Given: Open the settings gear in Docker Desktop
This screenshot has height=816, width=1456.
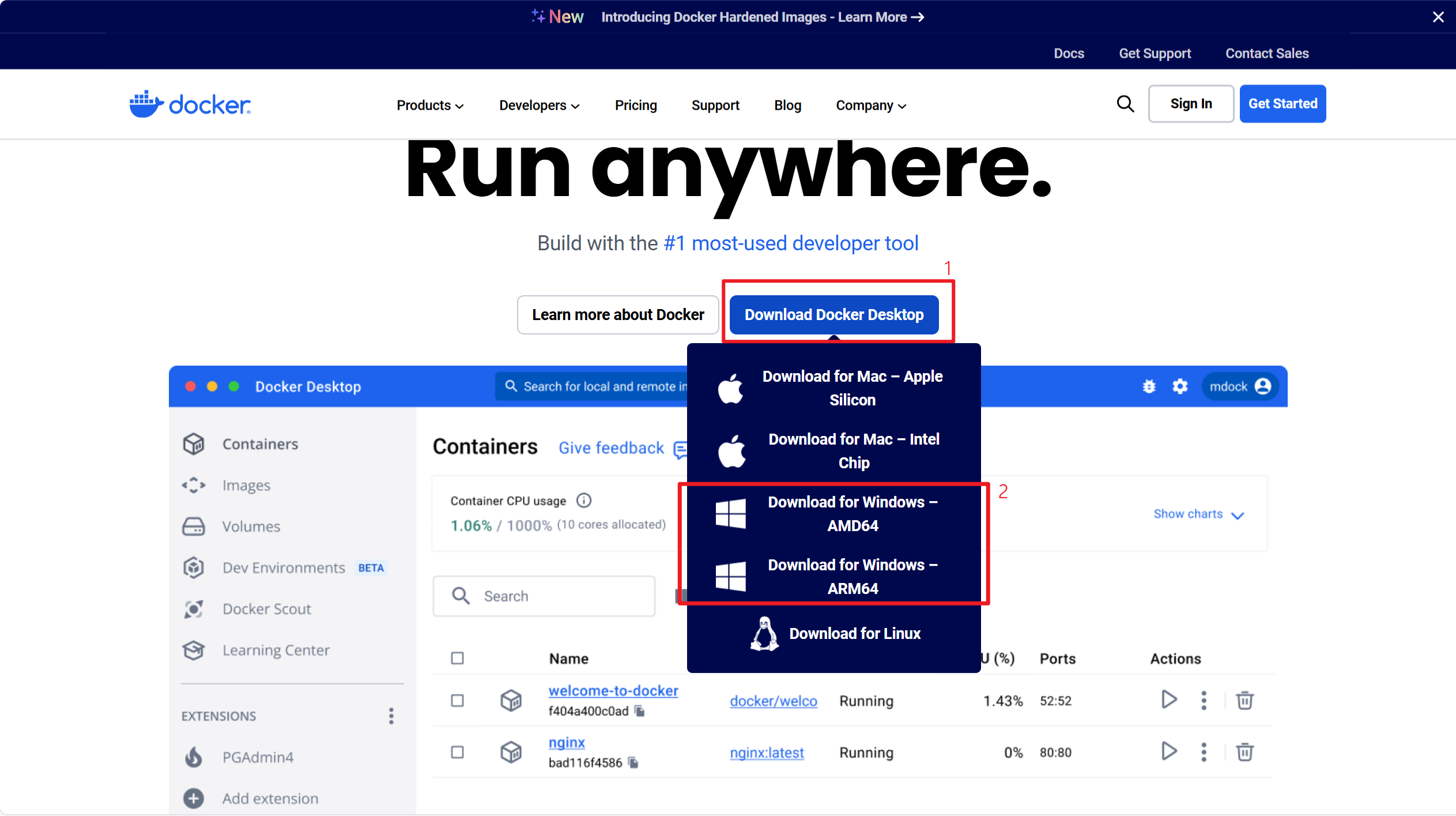Looking at the screenshot, I should click(x=1180, y=386).
